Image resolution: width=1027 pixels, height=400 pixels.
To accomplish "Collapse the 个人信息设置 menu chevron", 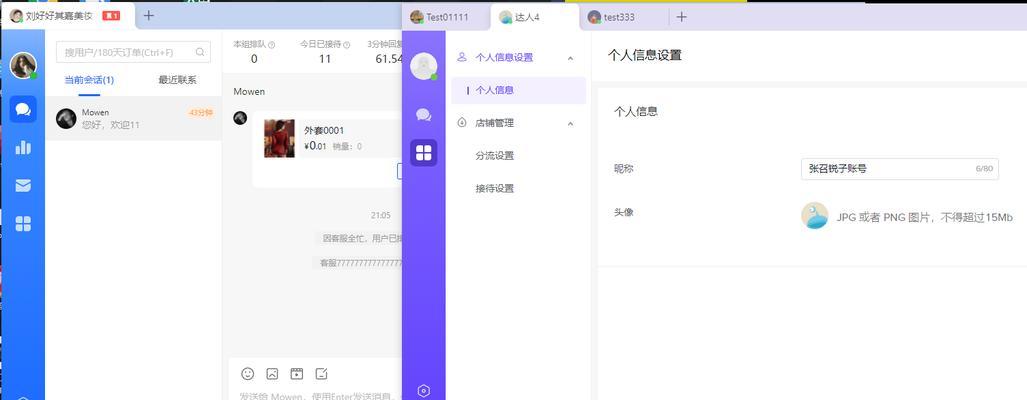I will (570, 58).
